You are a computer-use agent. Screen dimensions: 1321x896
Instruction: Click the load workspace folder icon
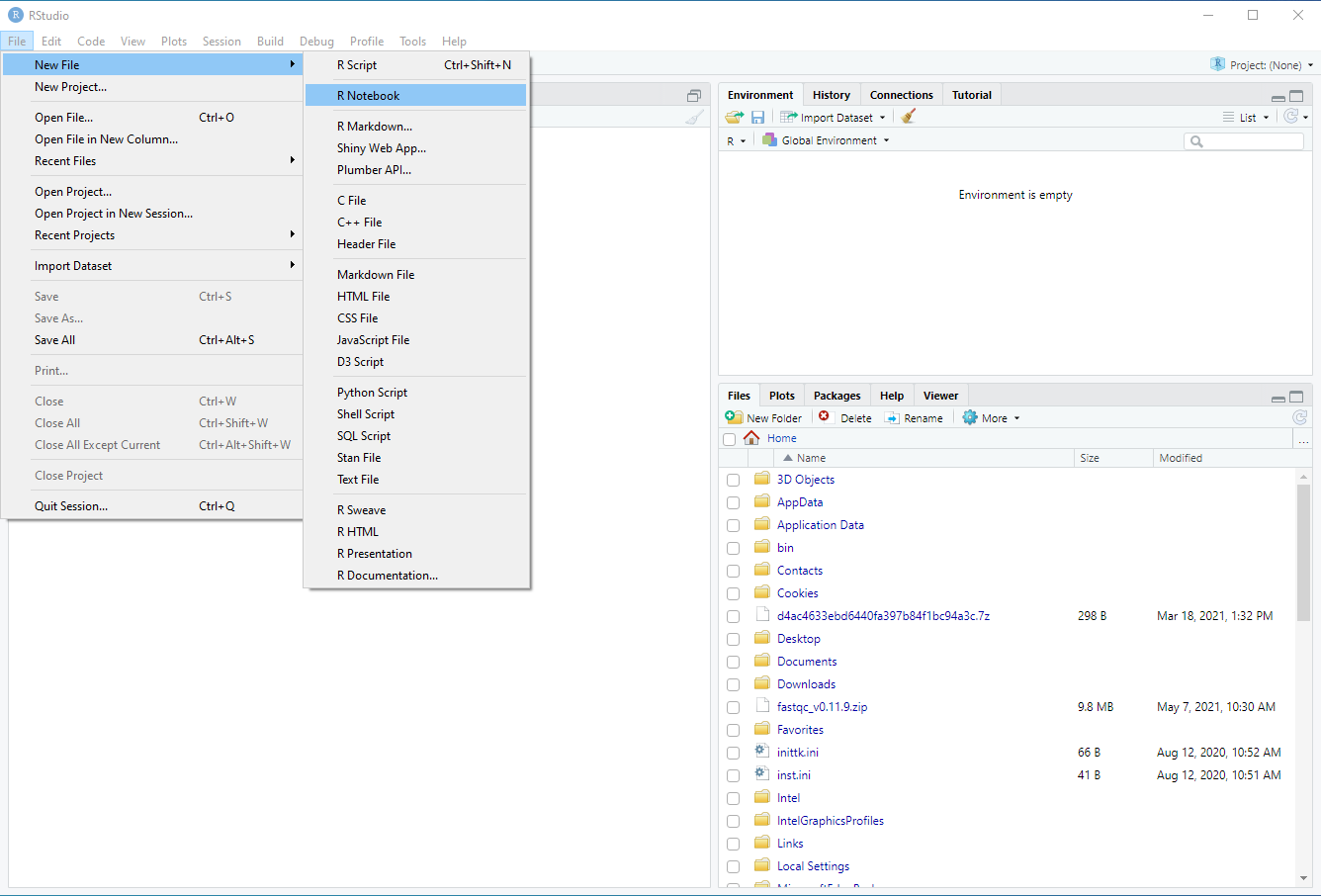tap(734, 117)
